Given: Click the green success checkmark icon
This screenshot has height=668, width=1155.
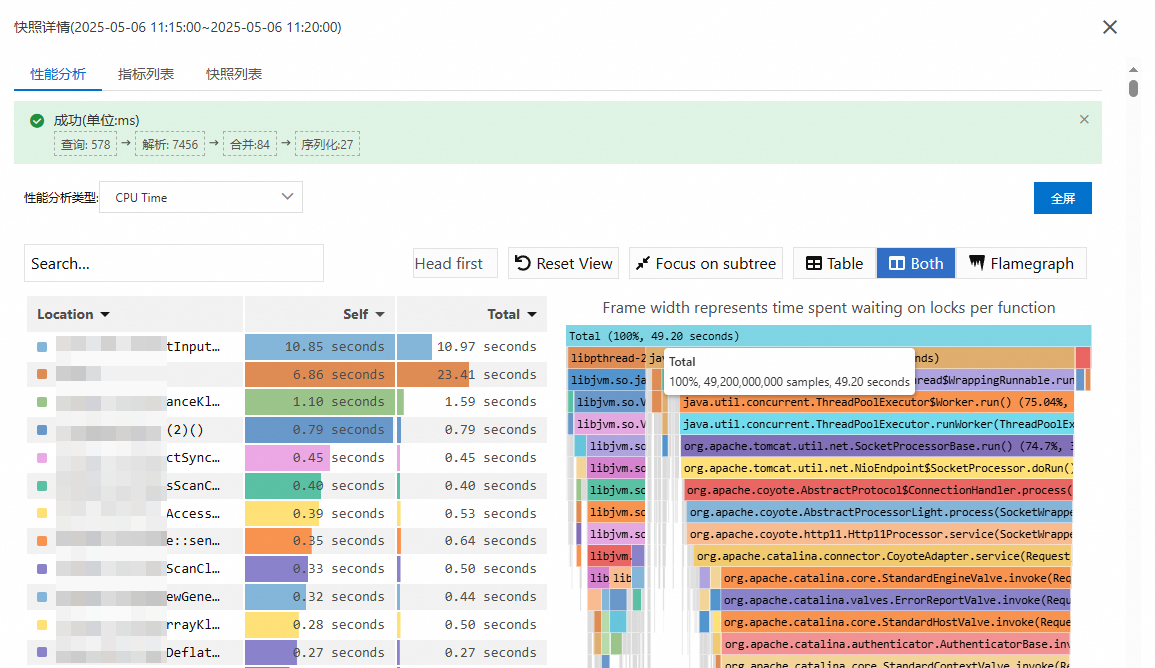Looking at the screenshot, I should pos(37,121).
